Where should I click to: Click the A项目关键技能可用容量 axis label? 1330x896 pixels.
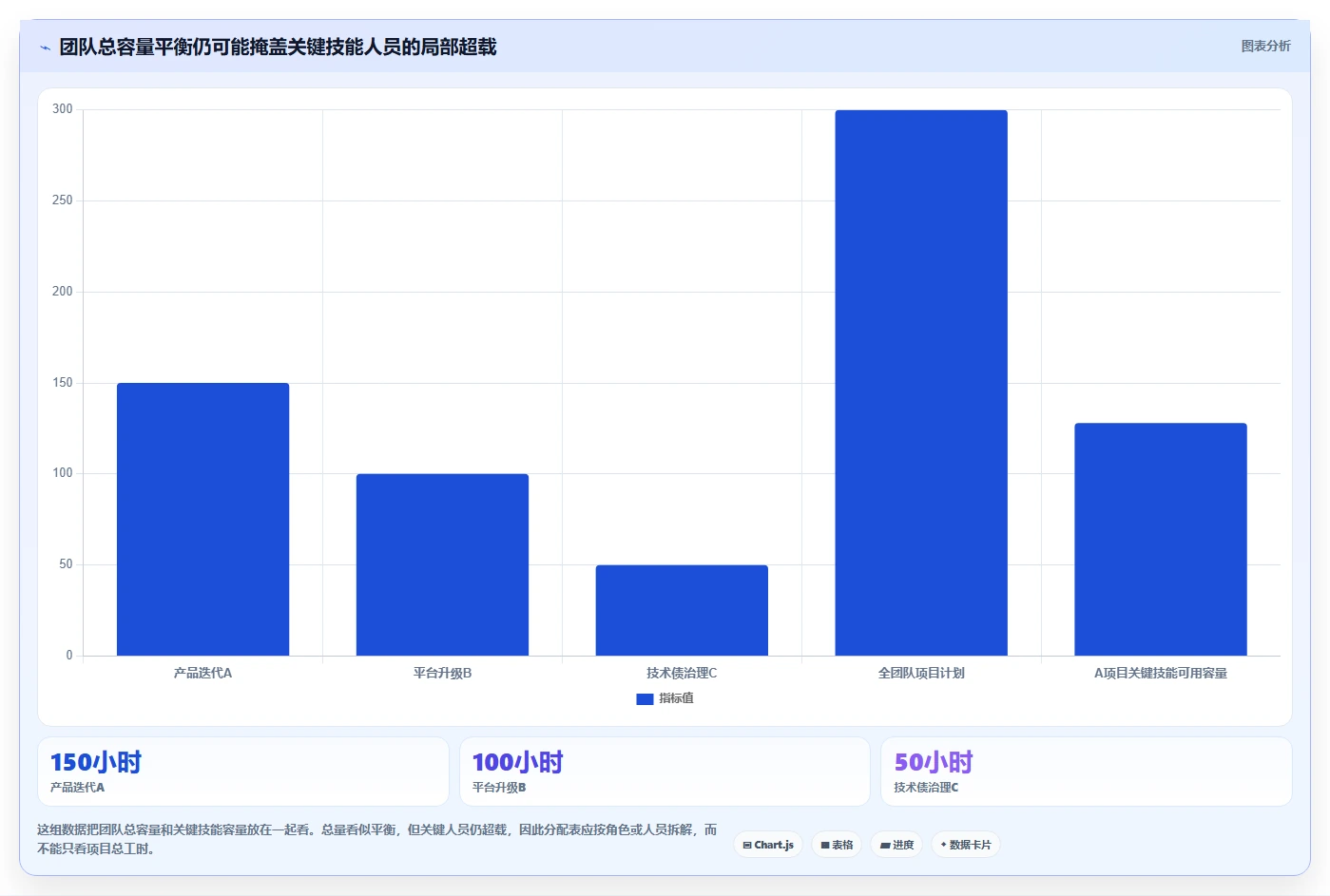(x=1160, y=673)
